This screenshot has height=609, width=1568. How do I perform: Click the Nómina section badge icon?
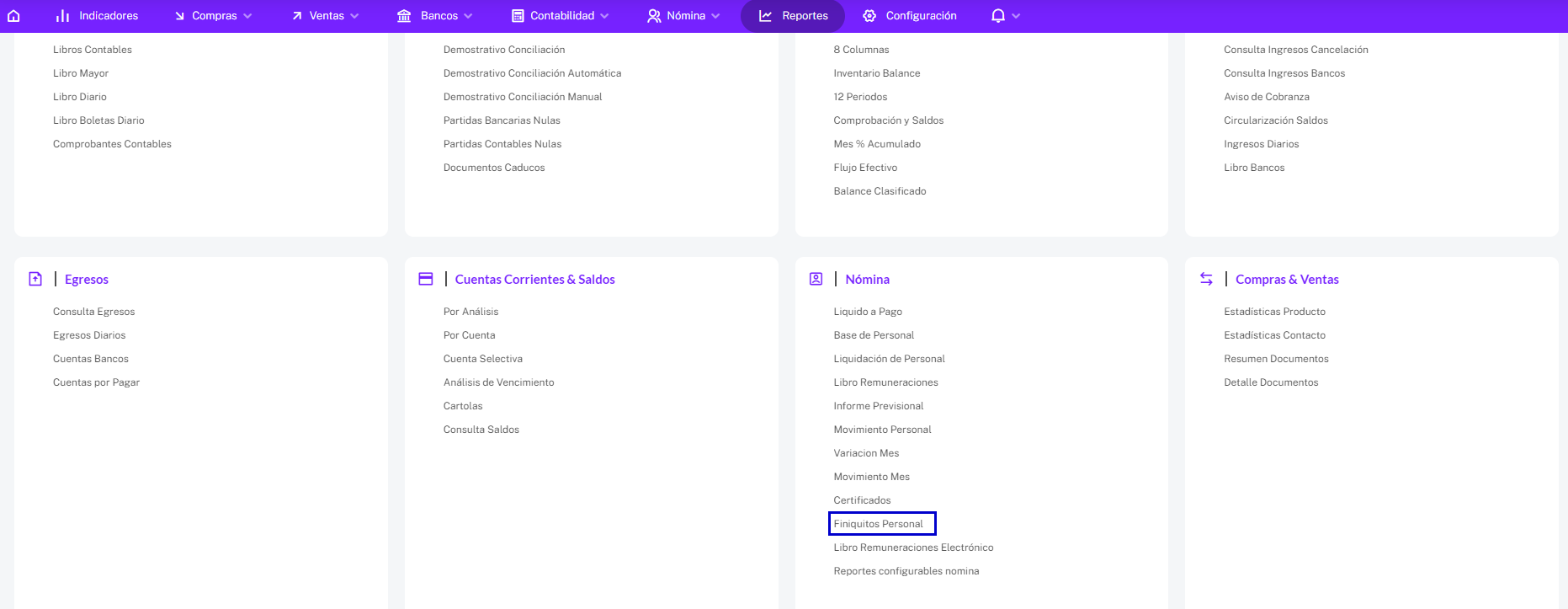pos(816,279)
